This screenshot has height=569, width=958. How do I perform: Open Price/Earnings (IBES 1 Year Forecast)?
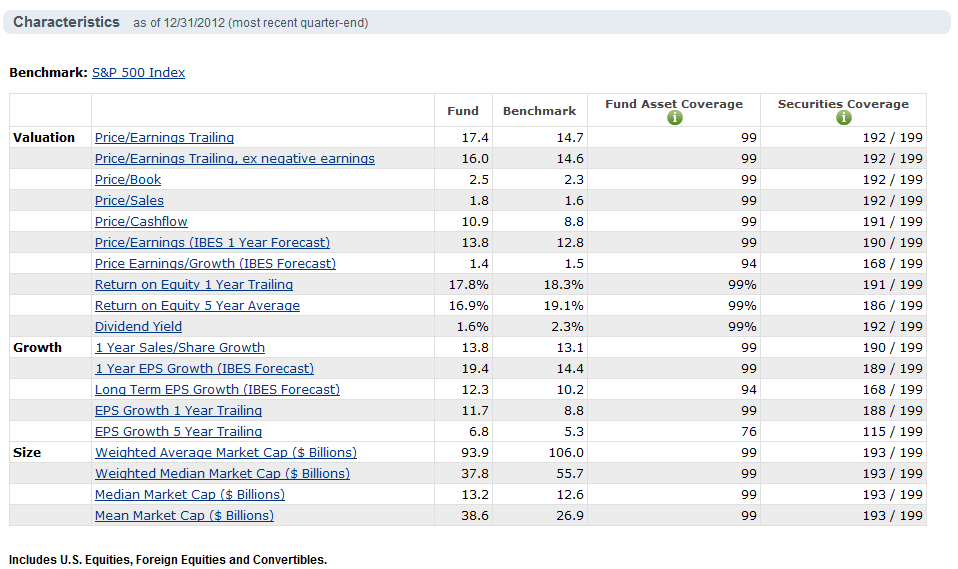pyautogui.click(x=212, y=243)
